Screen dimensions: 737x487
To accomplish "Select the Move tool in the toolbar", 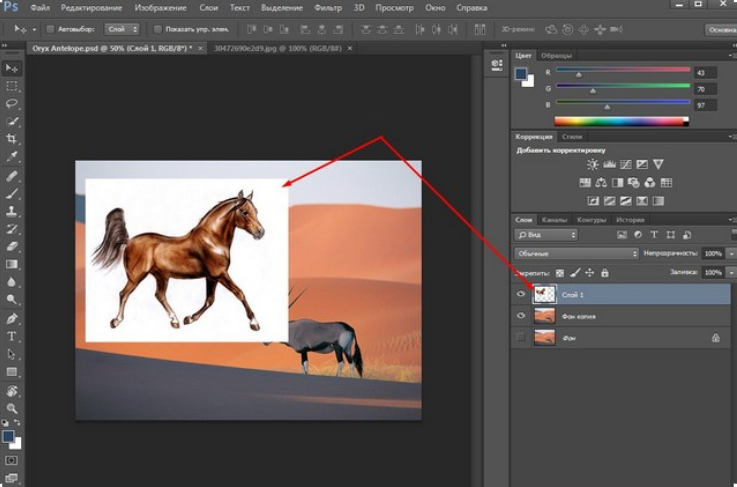I will (x=12, y=68).
